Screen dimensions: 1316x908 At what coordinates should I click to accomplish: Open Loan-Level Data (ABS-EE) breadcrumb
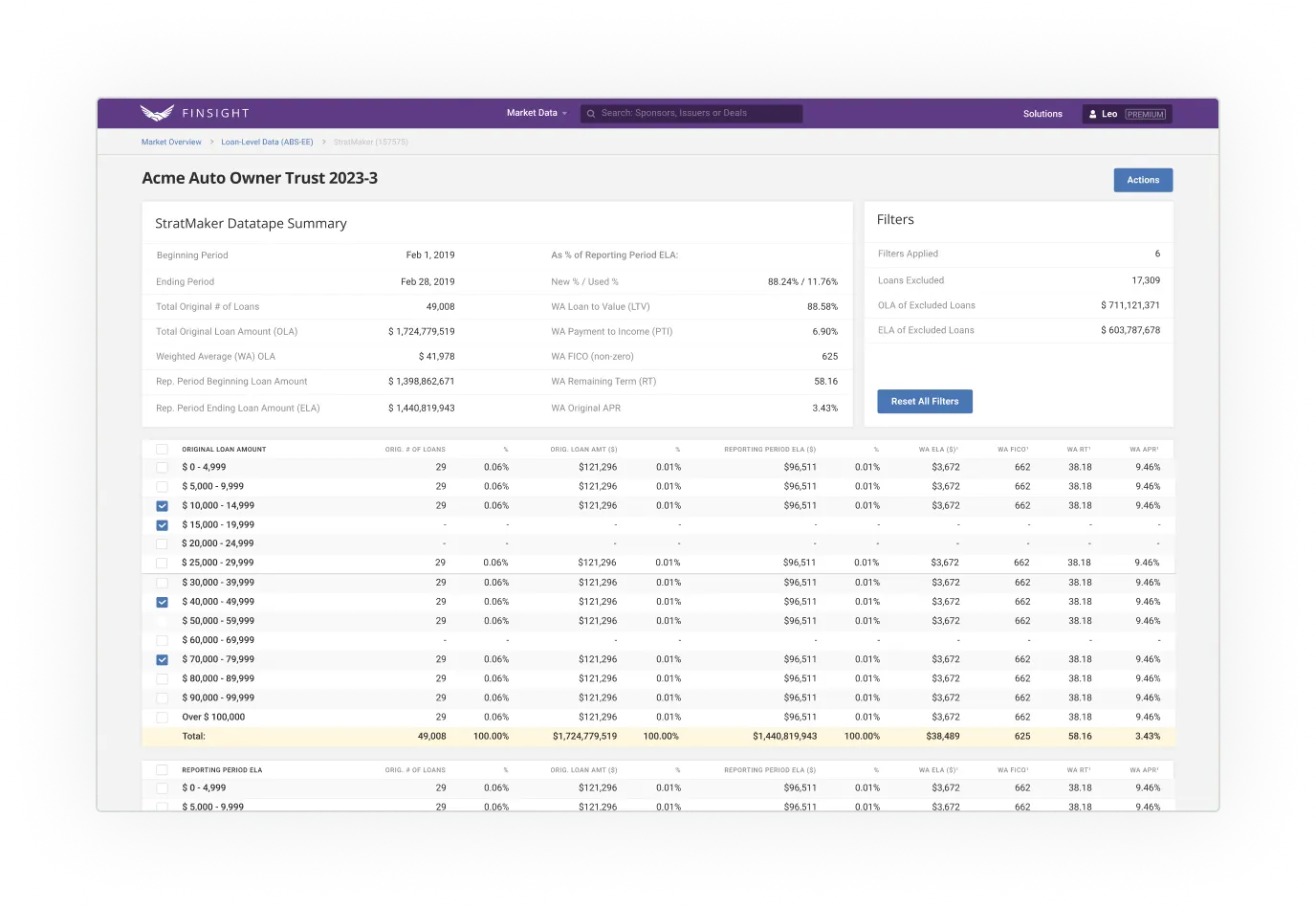pyautogui.click(x=267, y=142)
